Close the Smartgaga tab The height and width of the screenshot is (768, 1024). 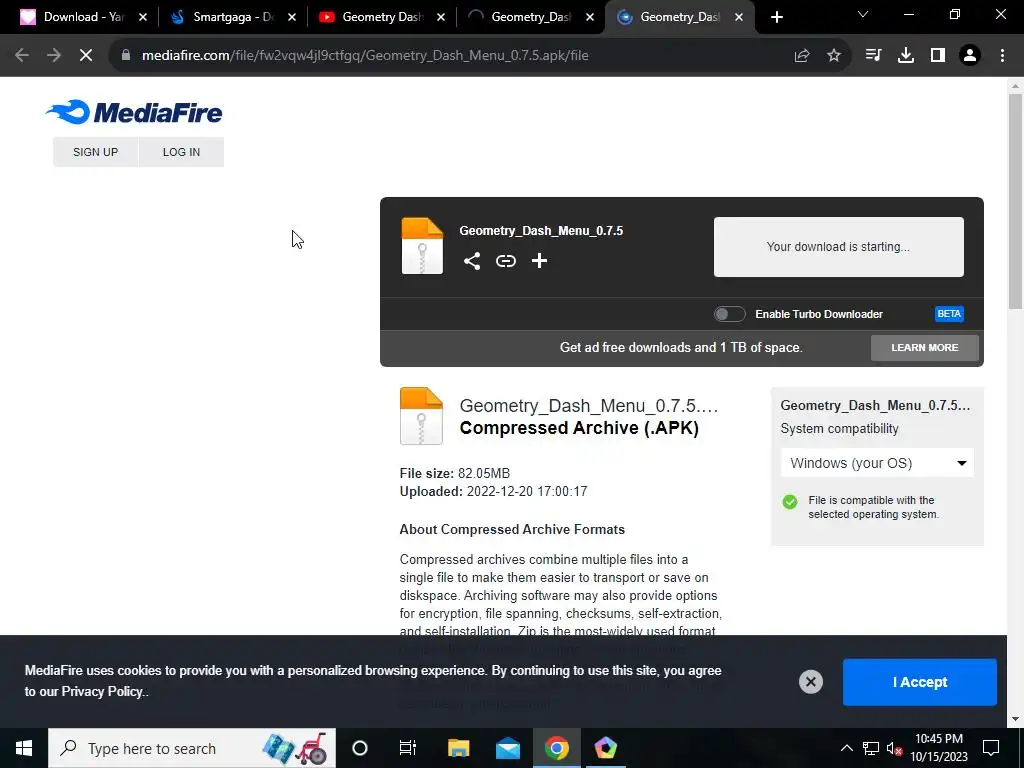(292, 17)
